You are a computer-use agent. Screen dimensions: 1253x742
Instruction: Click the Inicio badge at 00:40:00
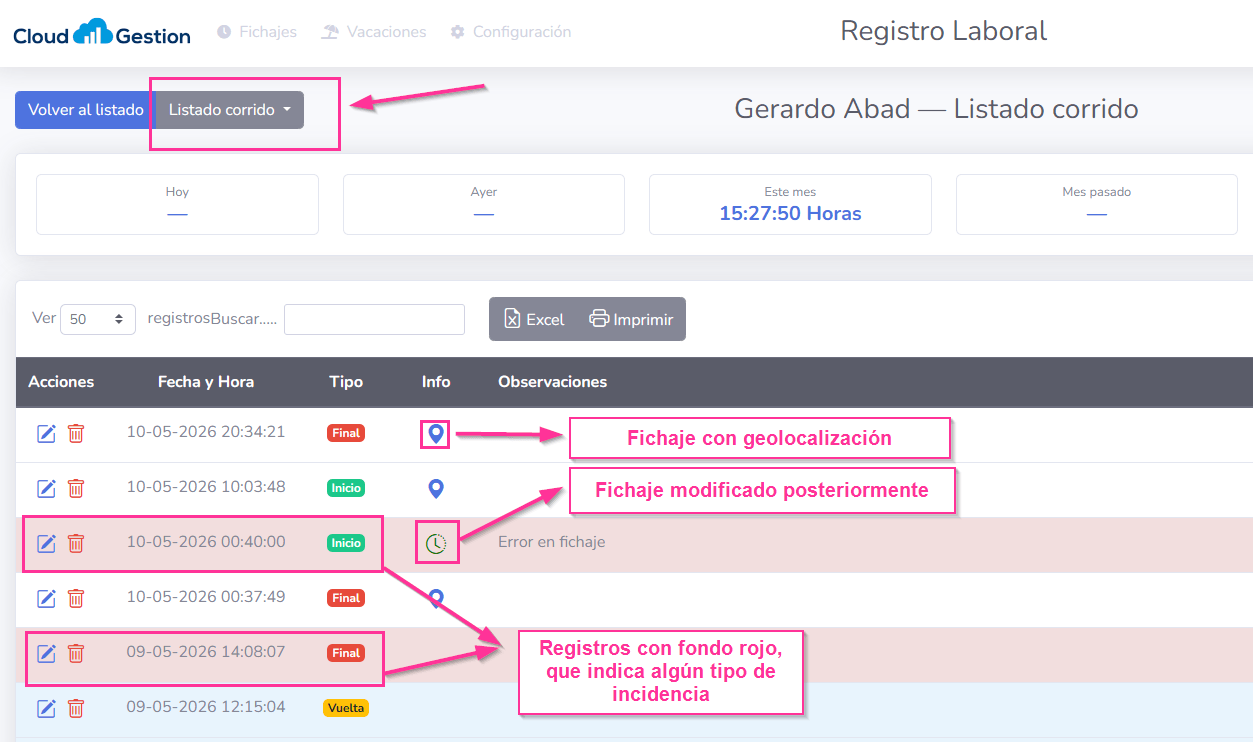point(346,543)
